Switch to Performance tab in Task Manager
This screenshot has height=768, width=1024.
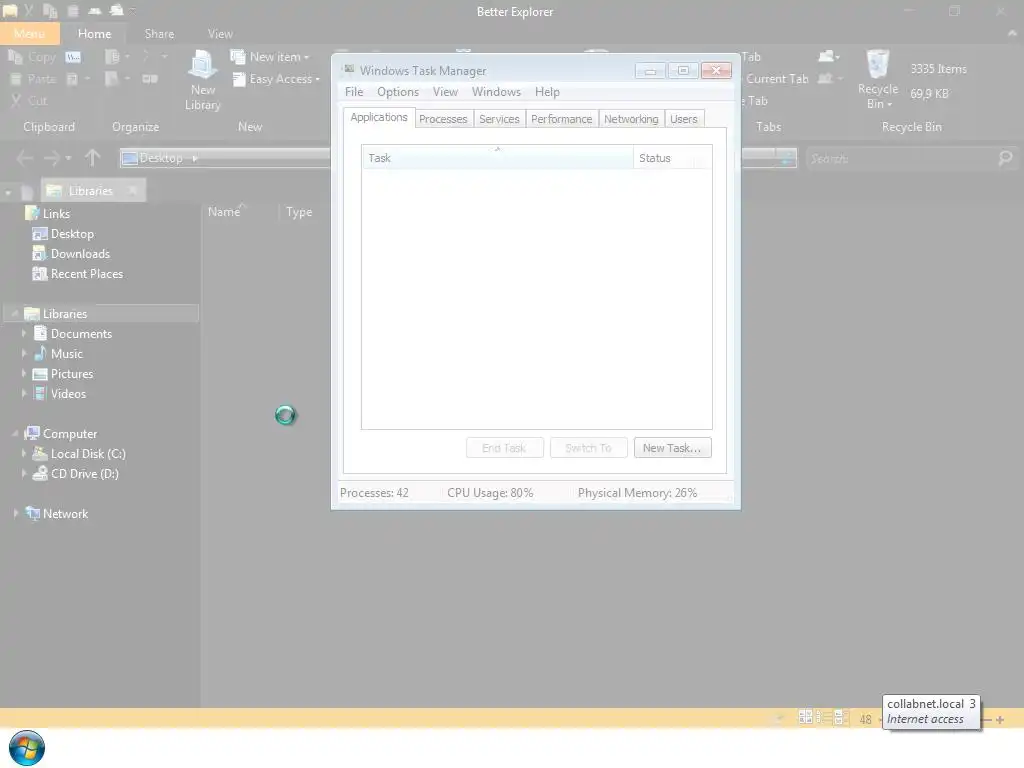562,119
